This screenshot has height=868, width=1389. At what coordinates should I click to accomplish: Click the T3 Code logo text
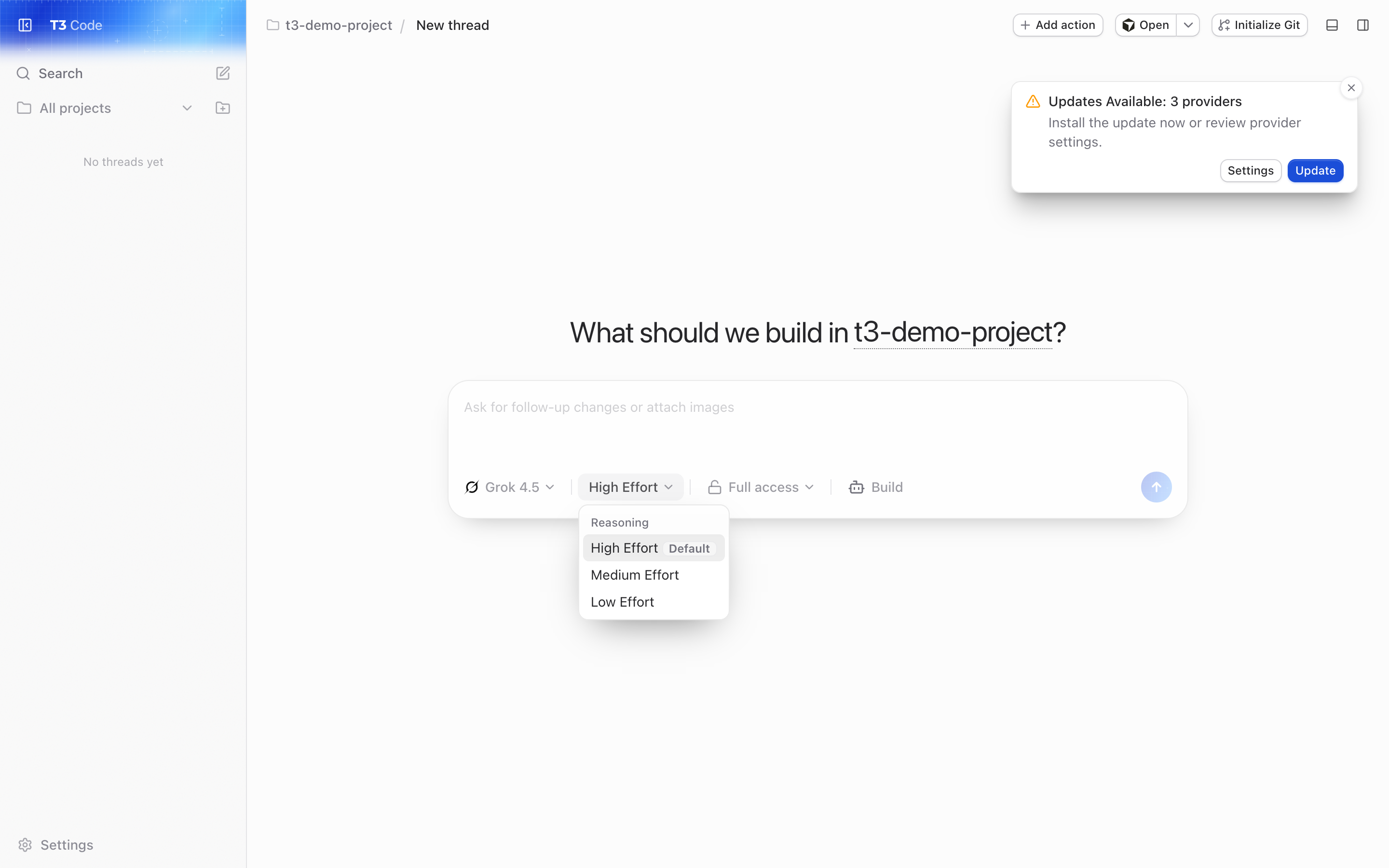(x=76, y=25)
